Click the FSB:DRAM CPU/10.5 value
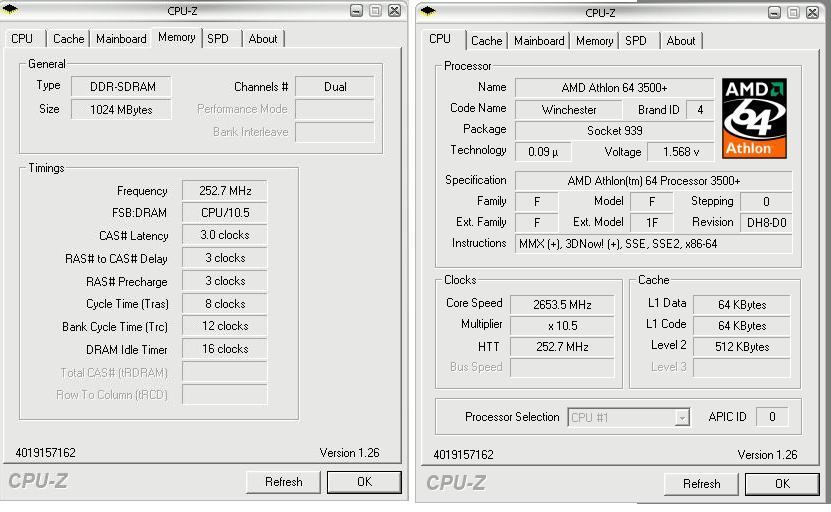The height and width of the screenshot is (512, 831). coord(225,213)
